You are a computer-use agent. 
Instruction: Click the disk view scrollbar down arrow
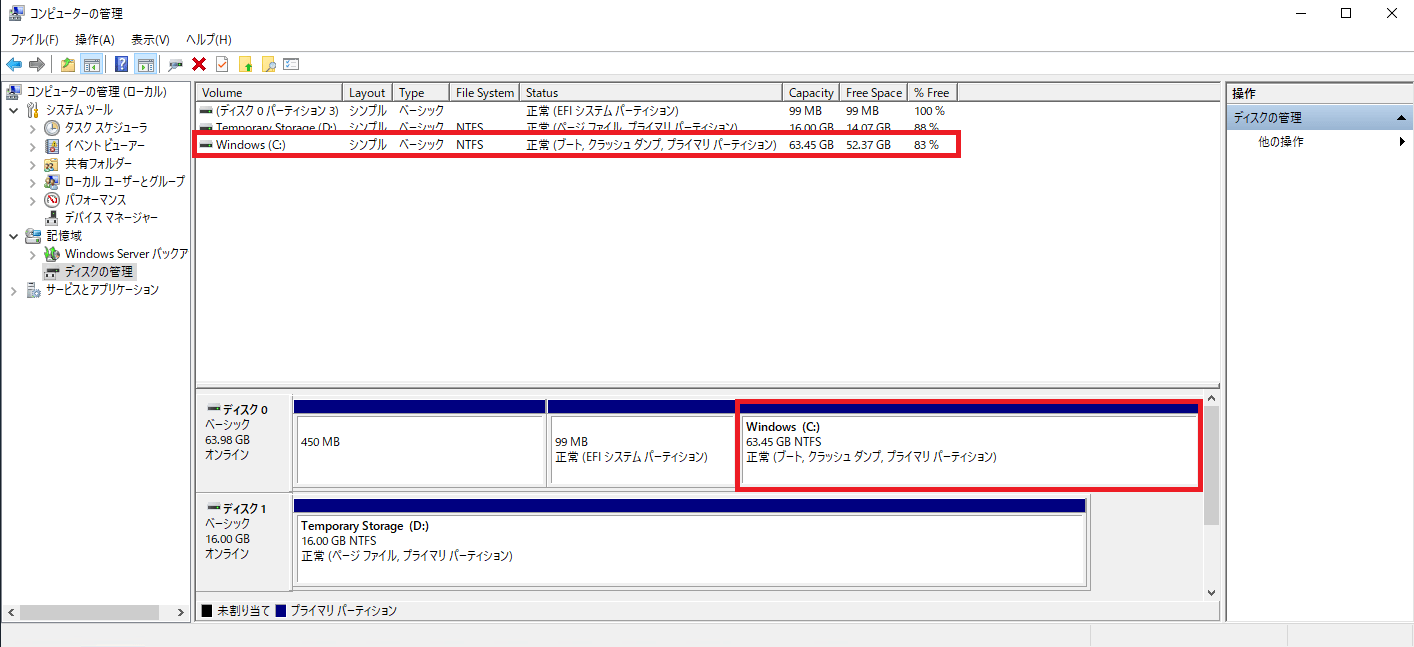coord(1211,592)
